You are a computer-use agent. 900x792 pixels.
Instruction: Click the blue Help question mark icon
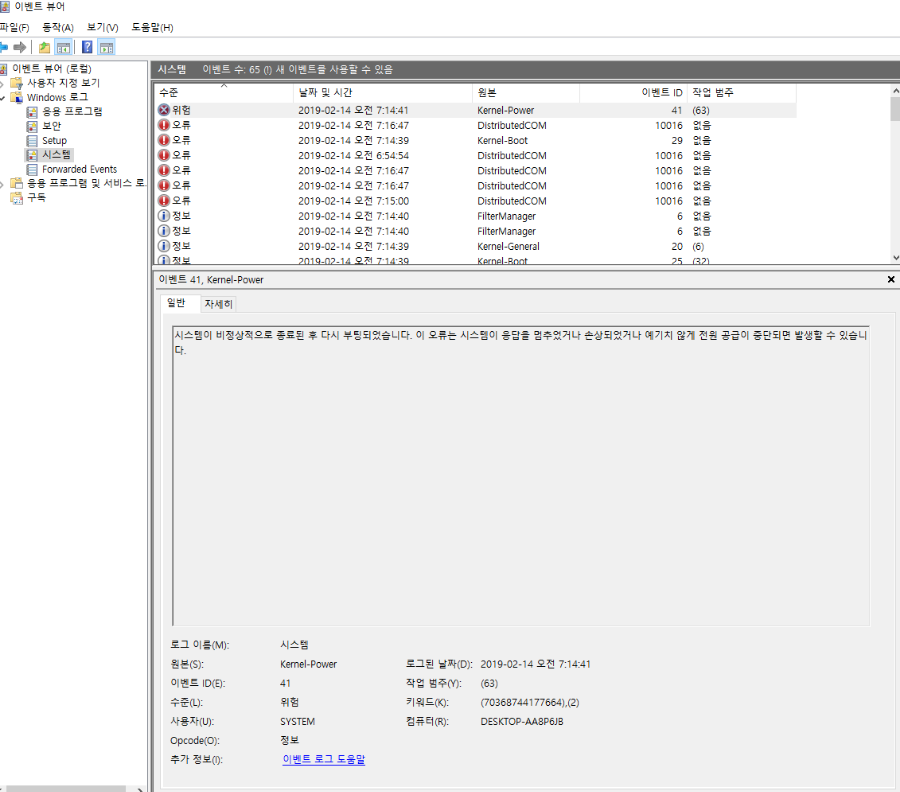[87, 47]
